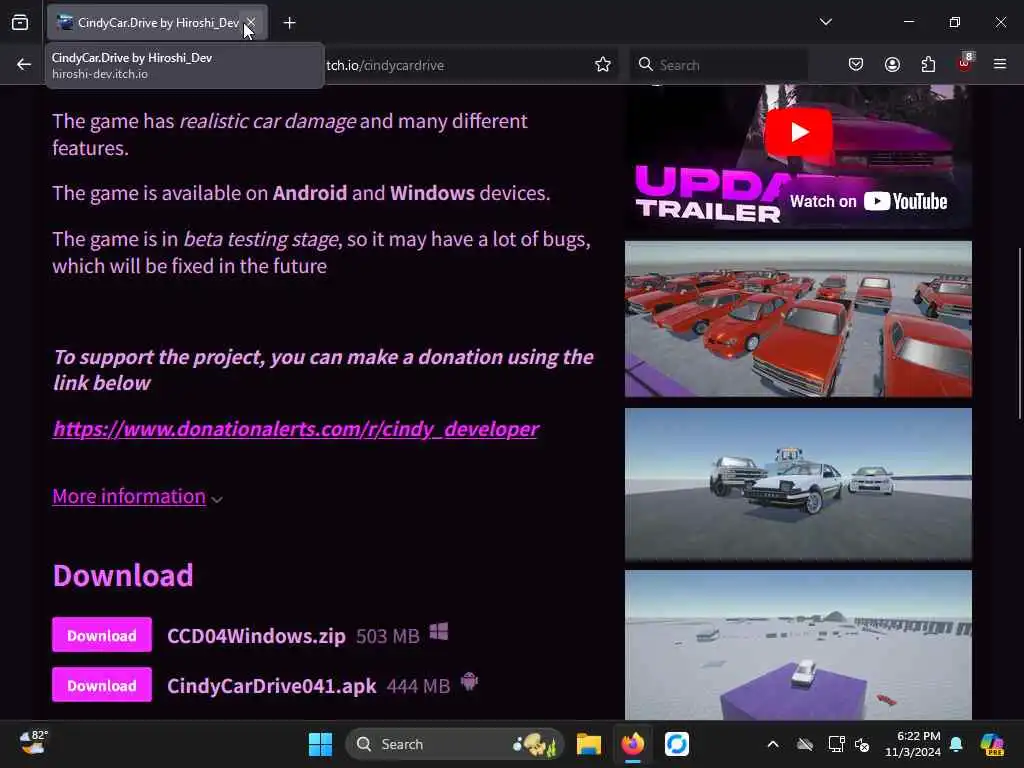Open the clock showing 6:22 PM
This screenshot has width=1024, height=768.
click(x=912, y=744)
